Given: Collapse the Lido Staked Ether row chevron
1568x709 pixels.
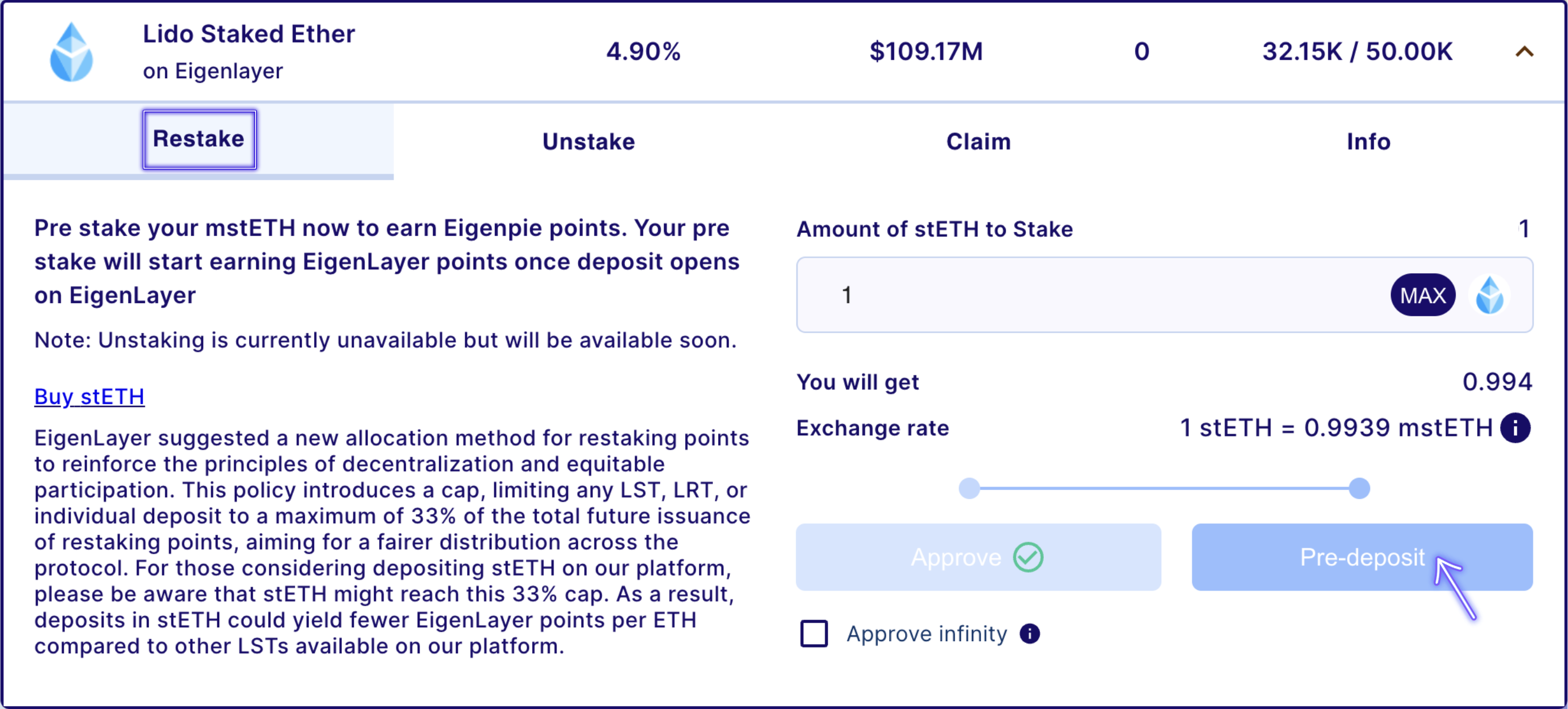Looking at the screenshot, I should pos(1524,52).
